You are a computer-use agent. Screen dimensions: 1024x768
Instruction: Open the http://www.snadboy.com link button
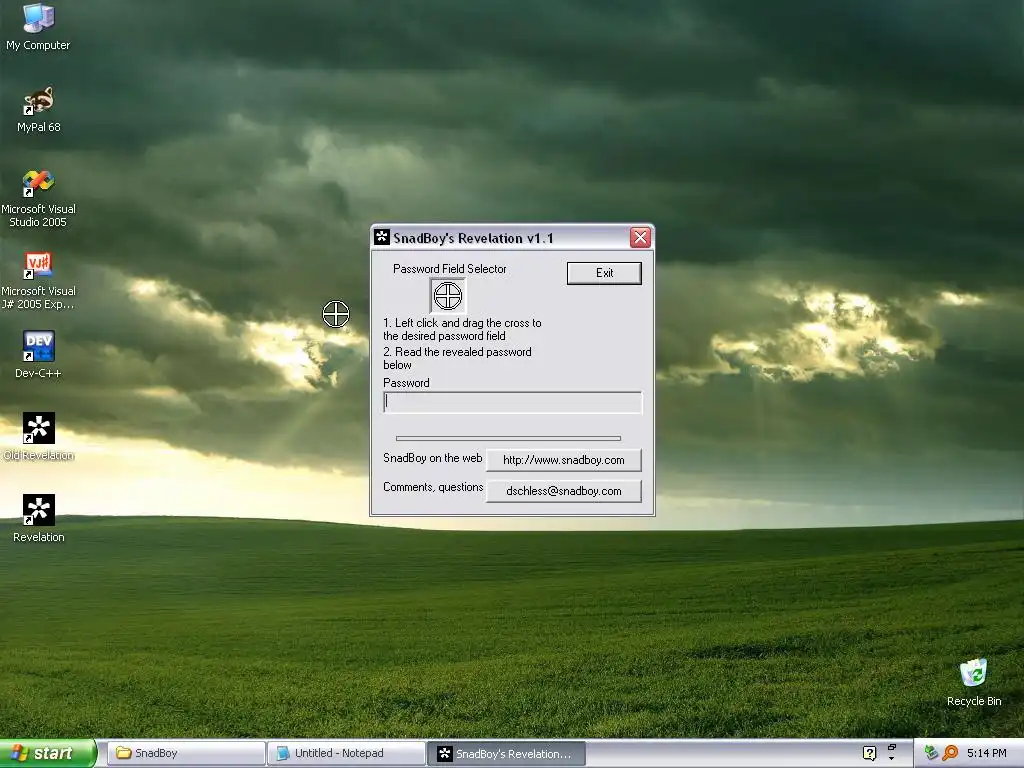[564, 460]
